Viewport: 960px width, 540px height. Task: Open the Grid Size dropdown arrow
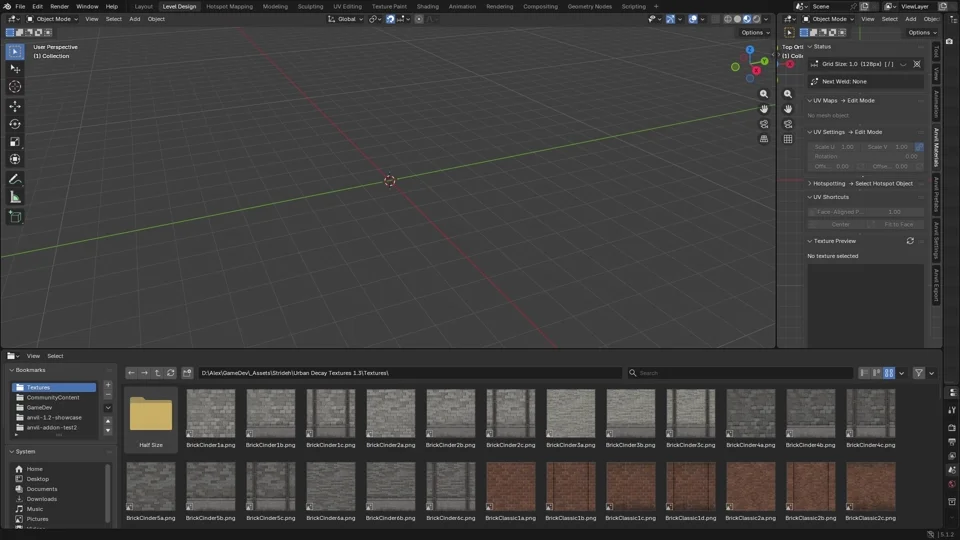pos(903,64)
